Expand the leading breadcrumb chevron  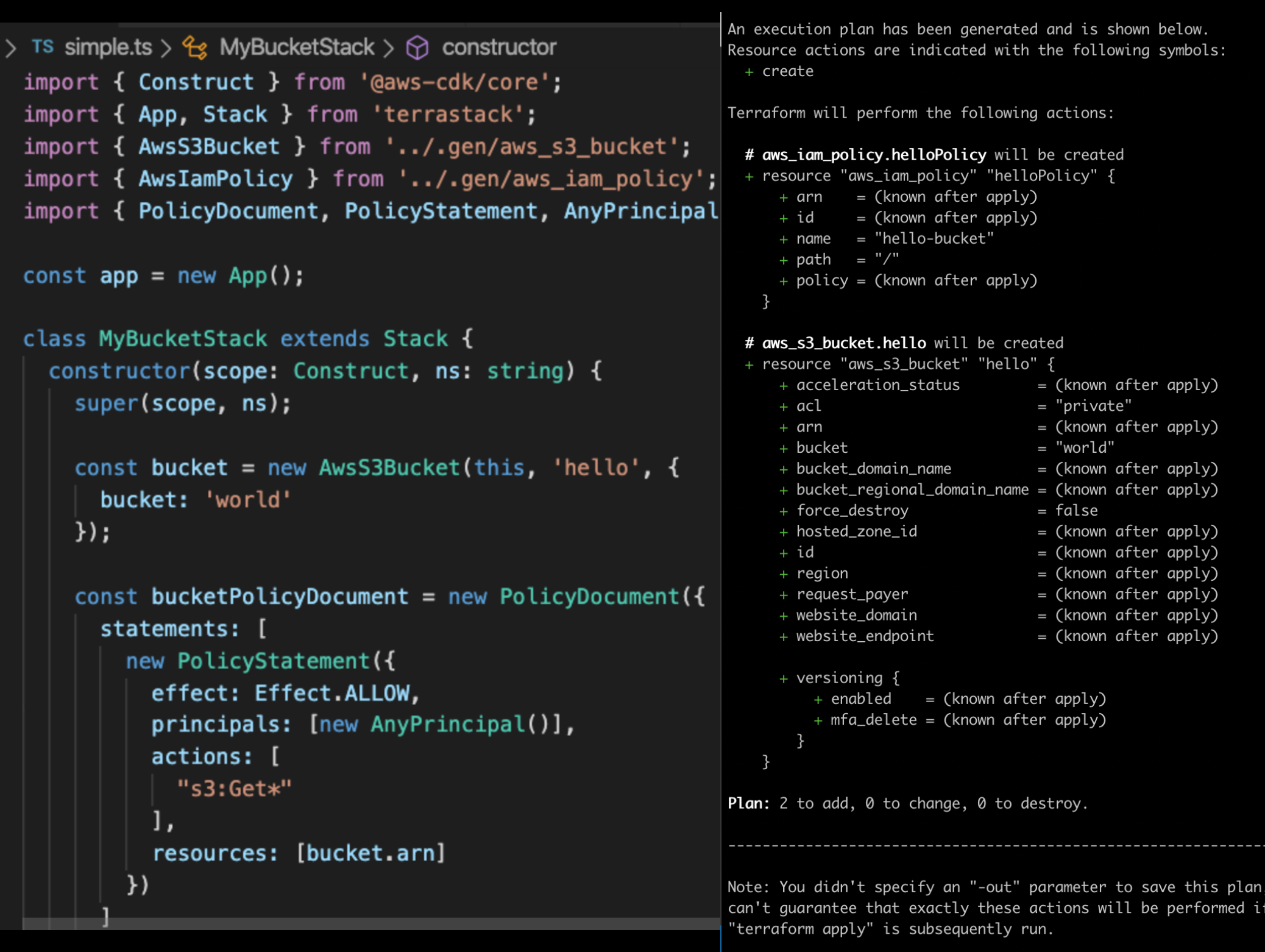click(x=10, y=48)
